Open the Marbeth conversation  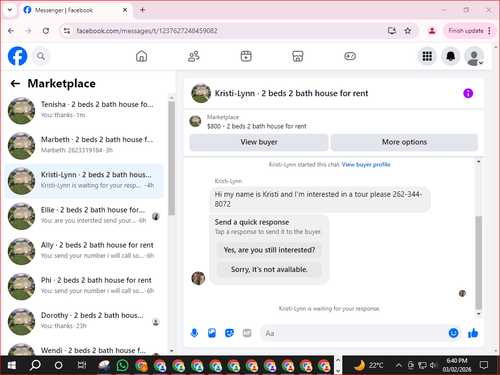pos(84,145)
